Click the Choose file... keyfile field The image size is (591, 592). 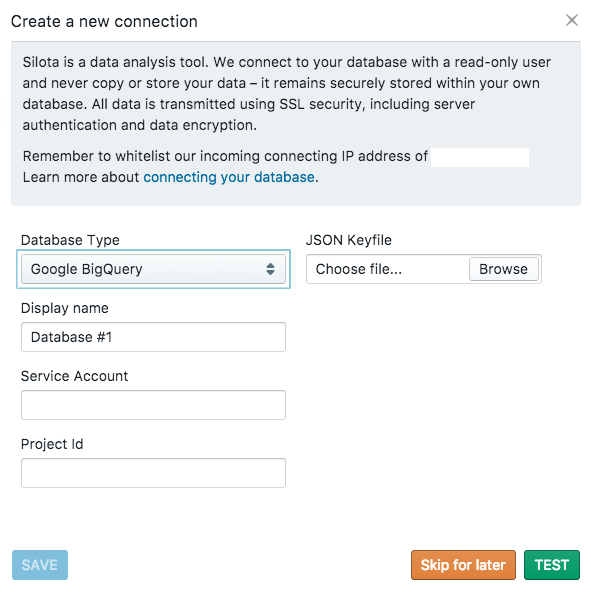[387, 269]
